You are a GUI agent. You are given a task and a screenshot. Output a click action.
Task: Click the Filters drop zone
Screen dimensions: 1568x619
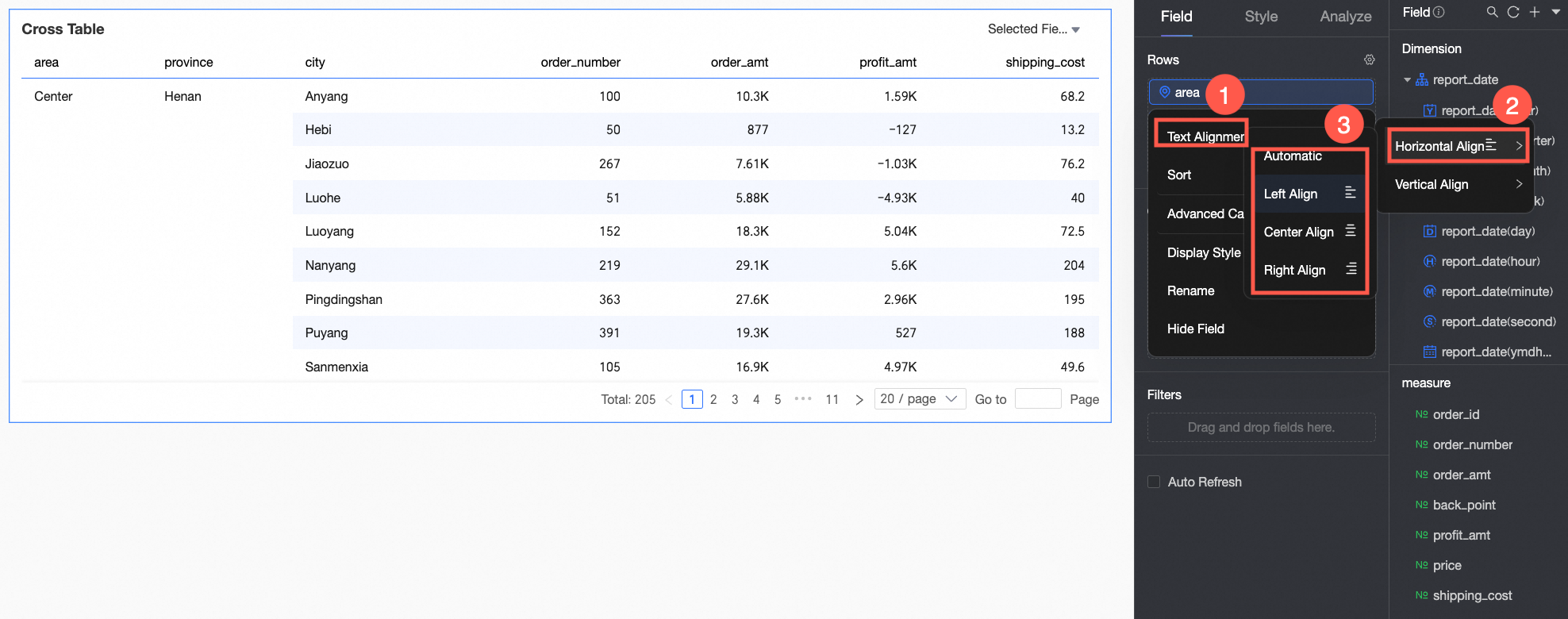(1261, 427)
